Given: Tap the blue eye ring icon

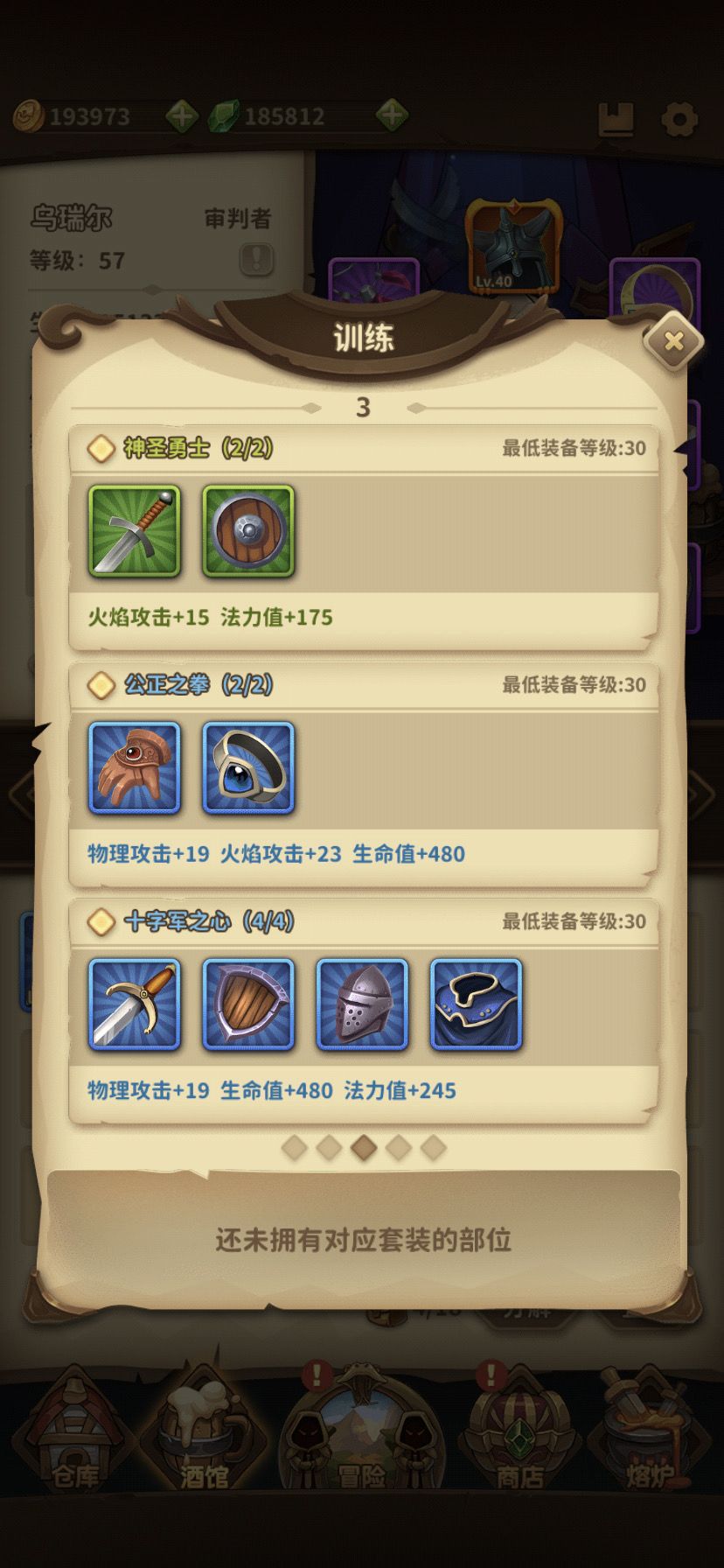Looking at the screenshot, I should 248,767.
